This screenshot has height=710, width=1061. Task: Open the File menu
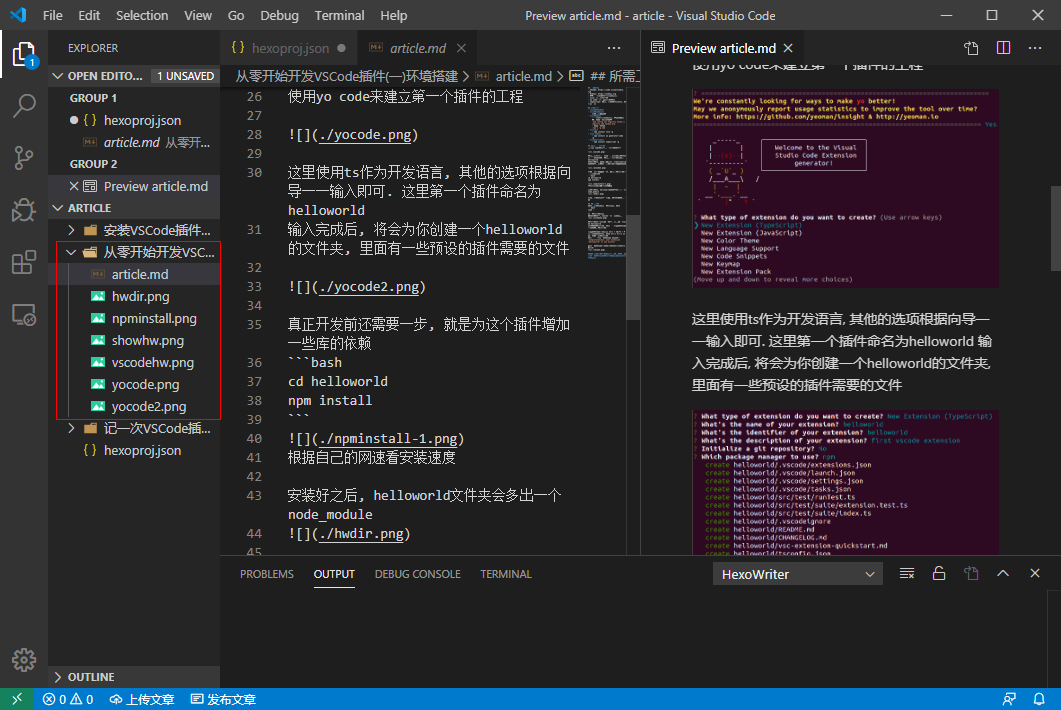(x=52, y=15)
